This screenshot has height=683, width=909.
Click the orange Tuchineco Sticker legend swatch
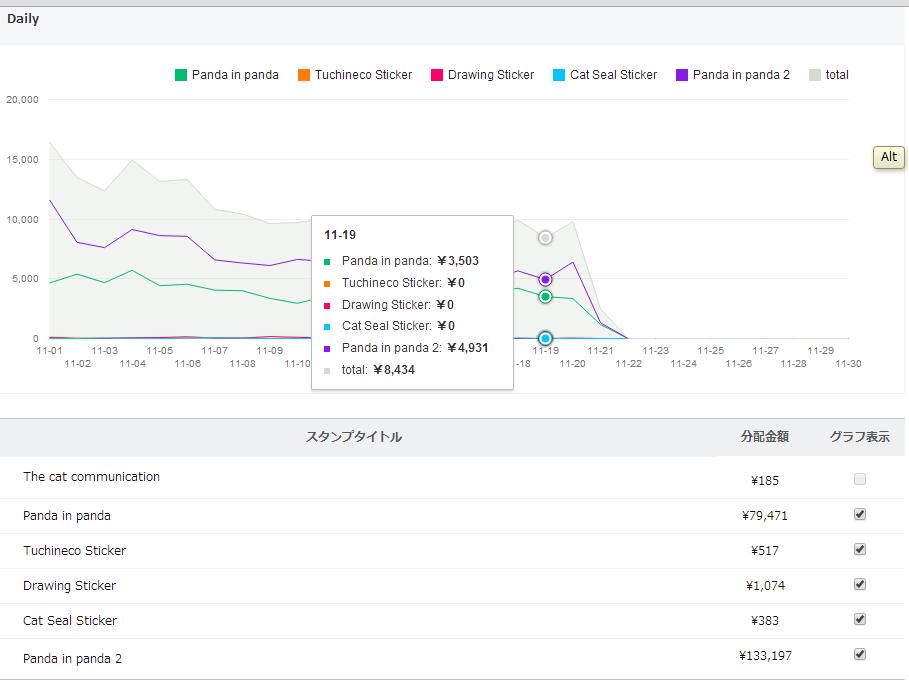(x=304, y=75)
